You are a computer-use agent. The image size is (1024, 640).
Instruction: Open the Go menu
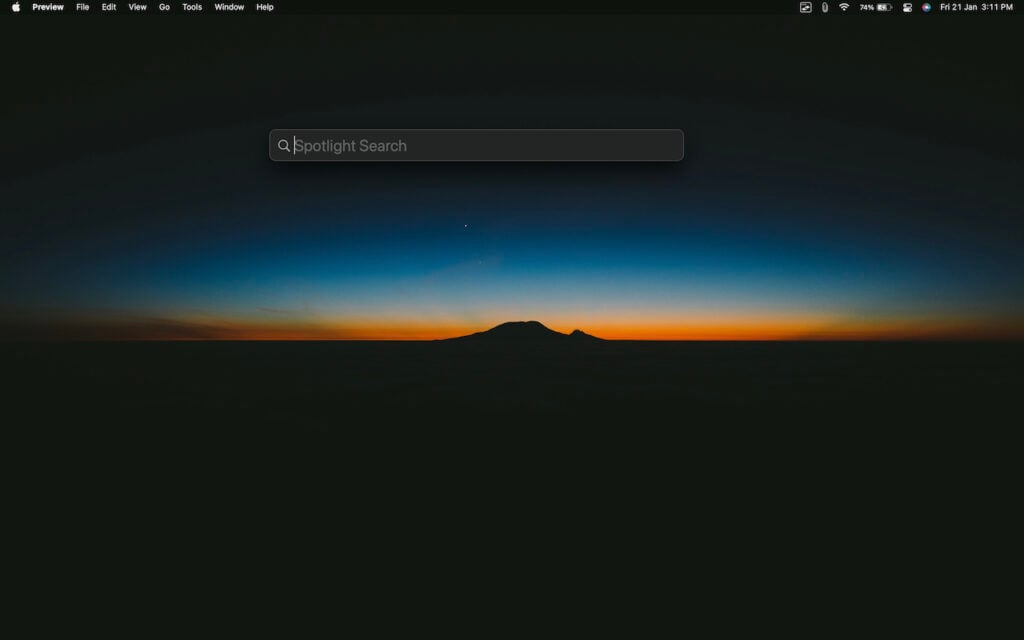pyautogui.click(x=164, y=7)
